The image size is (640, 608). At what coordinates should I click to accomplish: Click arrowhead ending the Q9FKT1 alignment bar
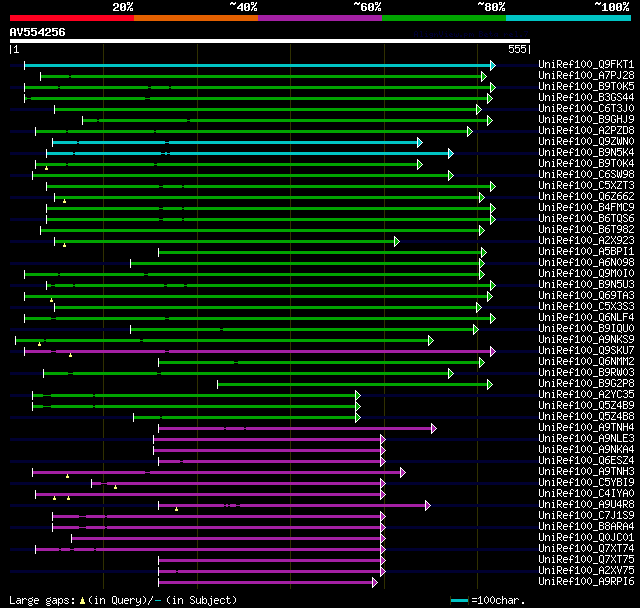tap(493, 65)
